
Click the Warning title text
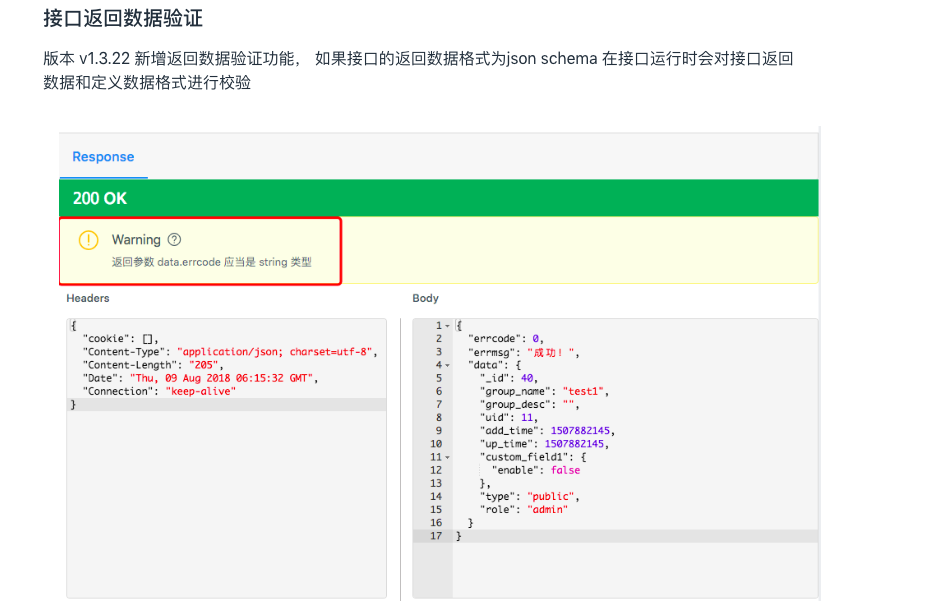pyautogui.click(x=136, y=239)
